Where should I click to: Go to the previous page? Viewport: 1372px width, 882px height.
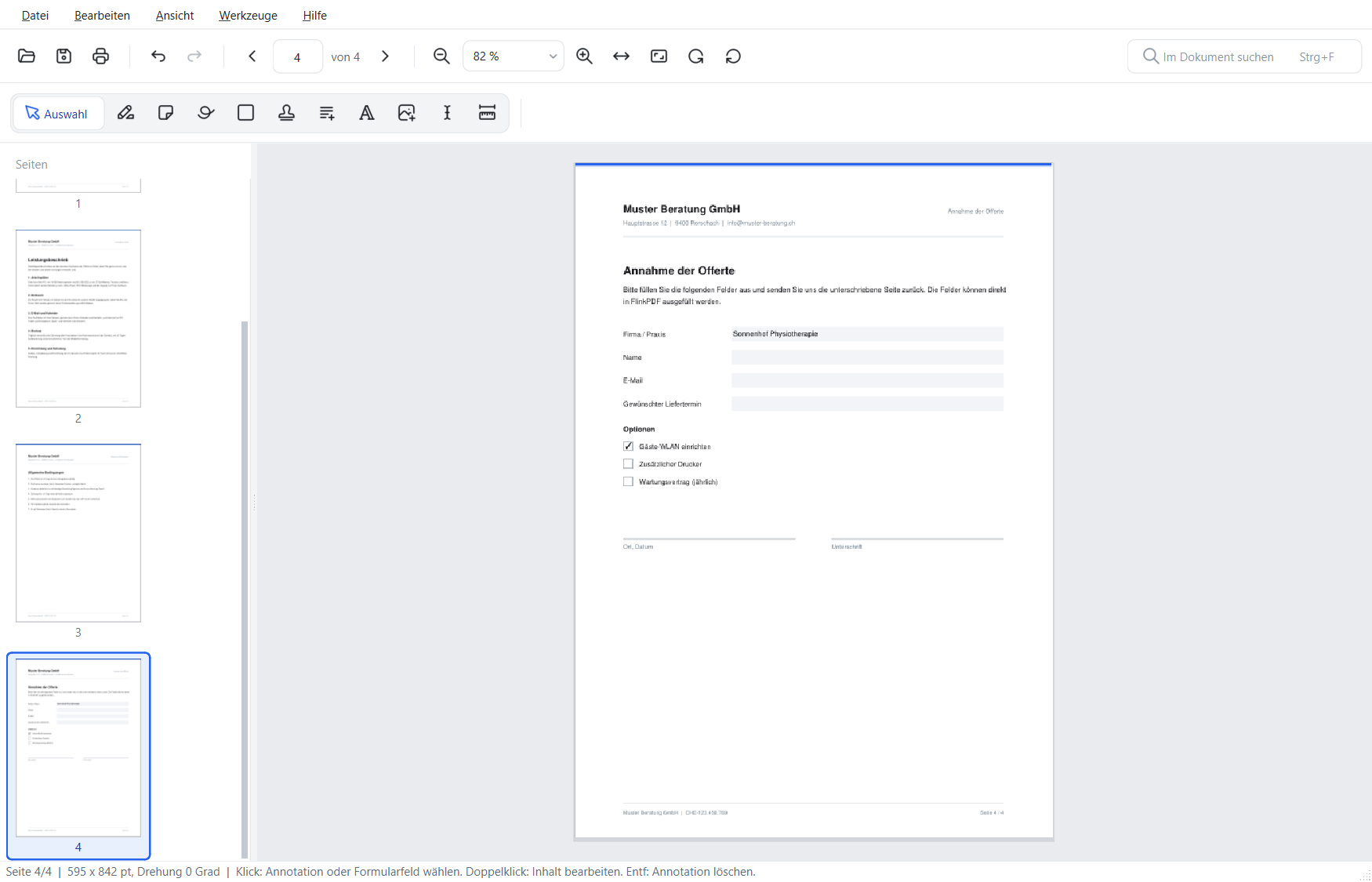[252, 56]
